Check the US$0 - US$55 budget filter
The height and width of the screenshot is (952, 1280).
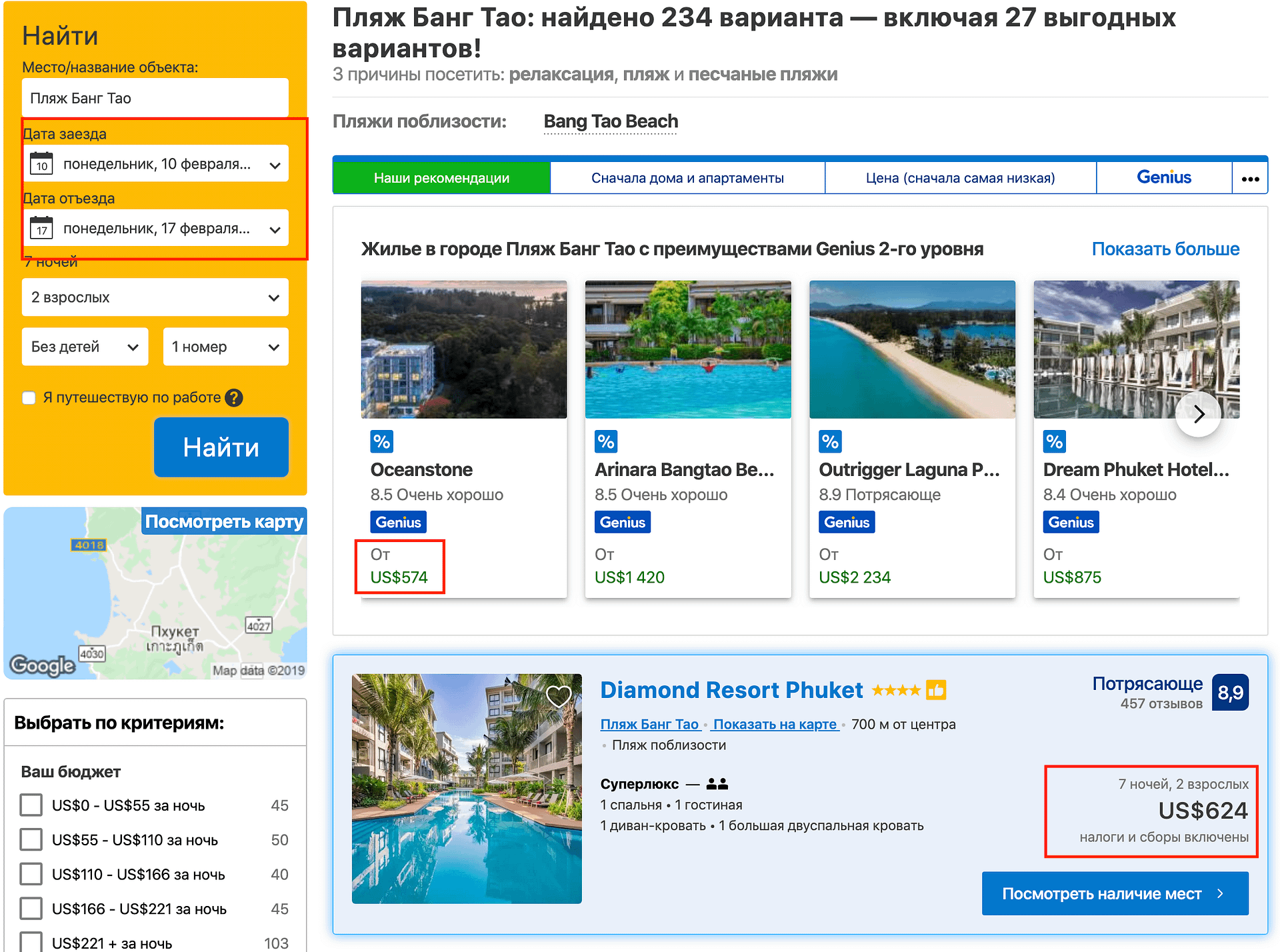coord(31,805)
